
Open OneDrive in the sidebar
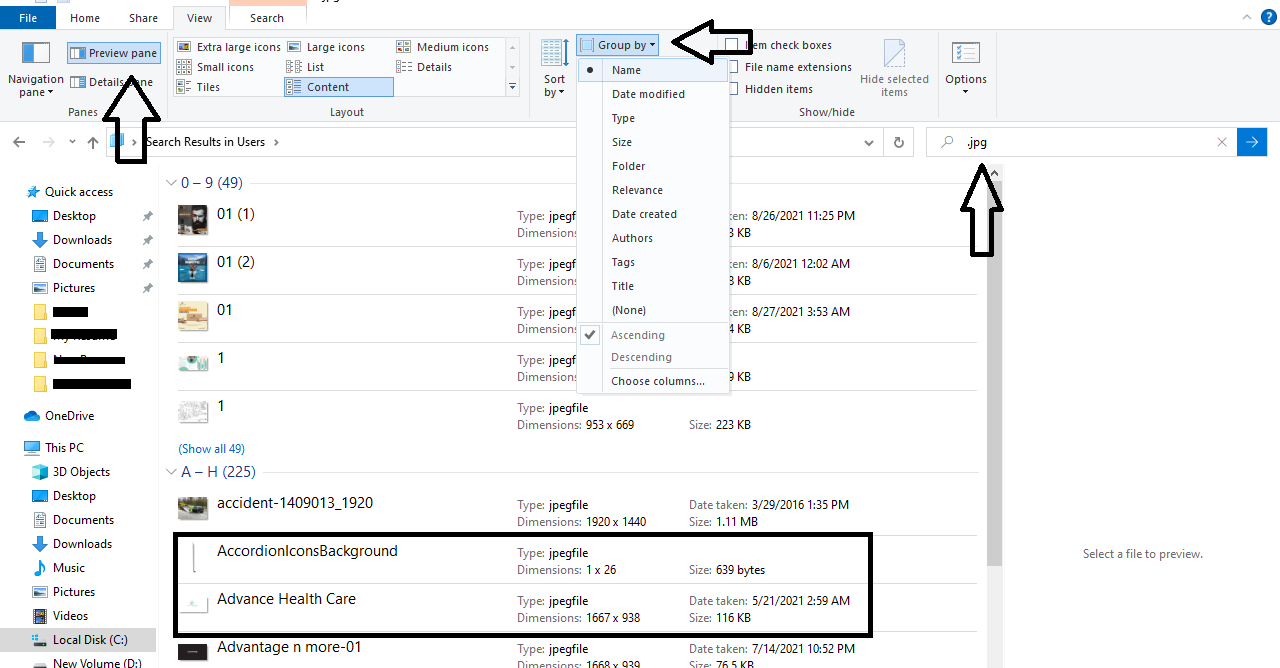click(x=69, y=416)
